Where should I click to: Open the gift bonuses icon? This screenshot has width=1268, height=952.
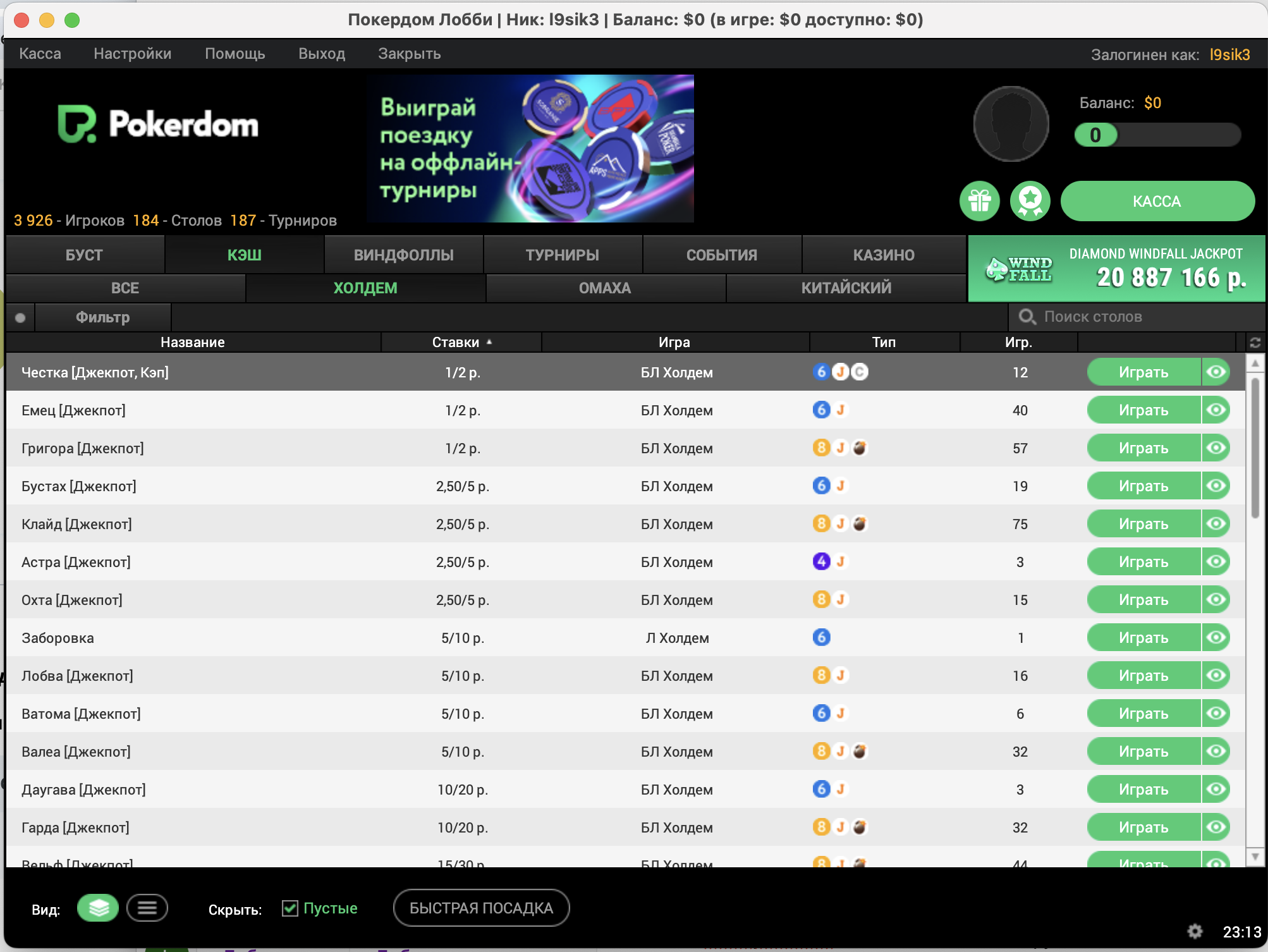pyautogui.click(x=979, y=201)
